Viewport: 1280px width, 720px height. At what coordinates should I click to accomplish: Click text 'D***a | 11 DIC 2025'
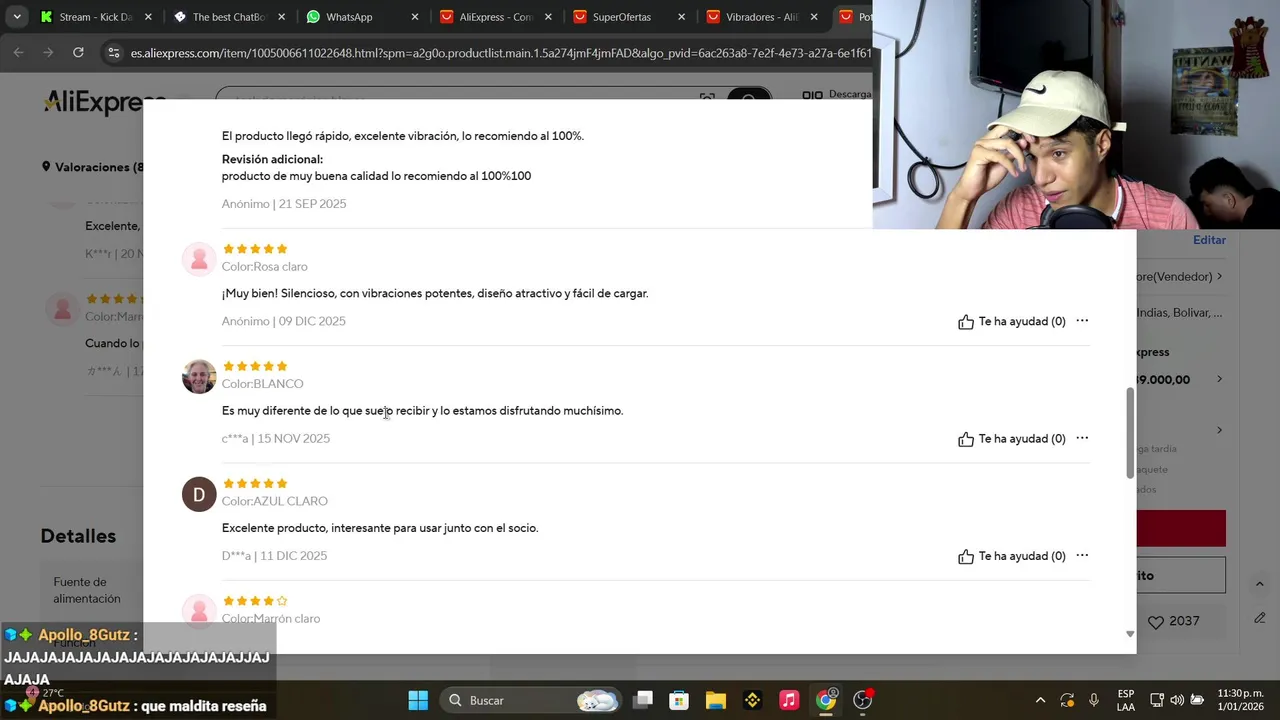pyautogui.click(x=274, y=556)
